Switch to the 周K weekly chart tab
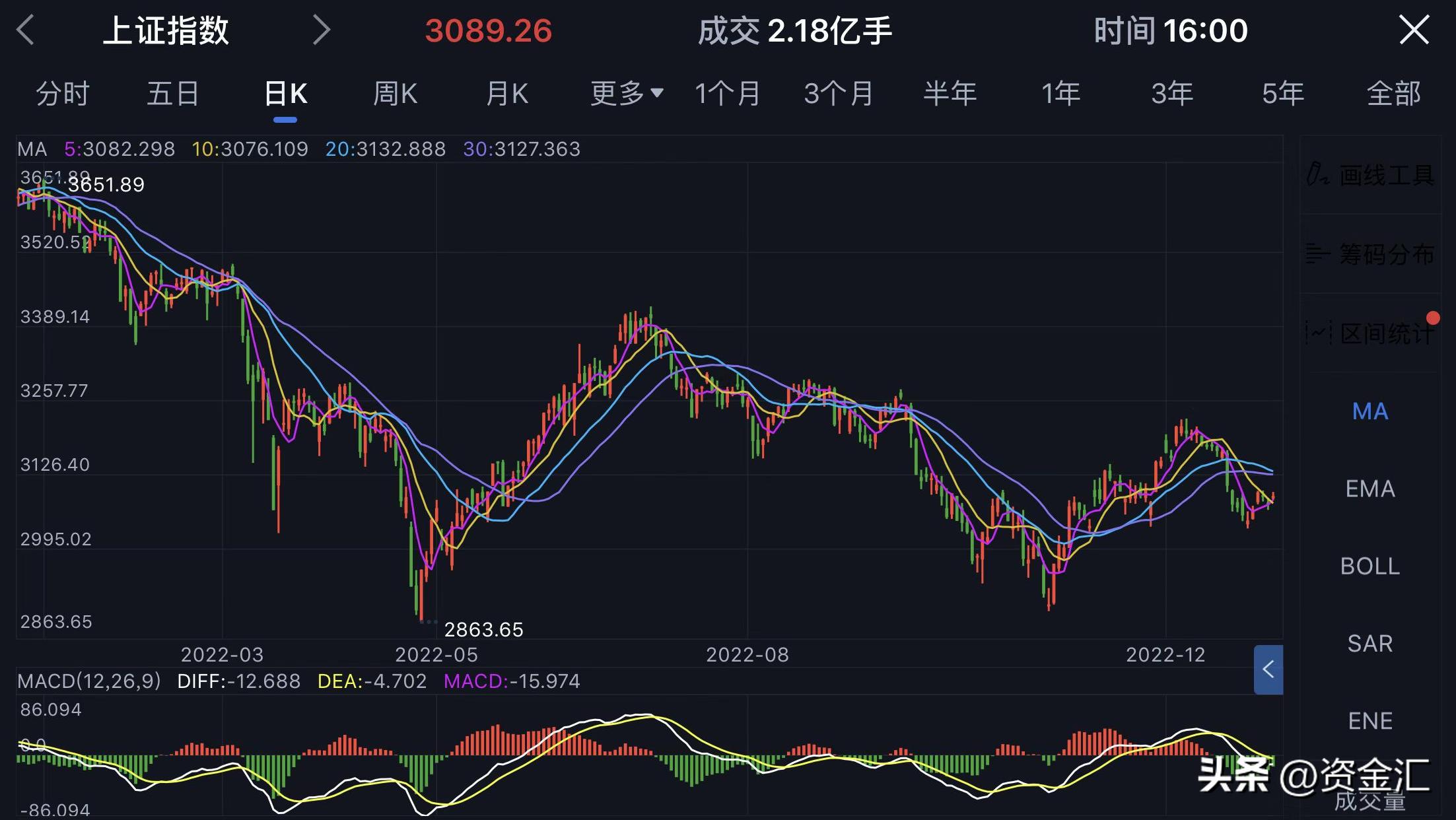The image size is (1456, 820). [x=394, y=94]
